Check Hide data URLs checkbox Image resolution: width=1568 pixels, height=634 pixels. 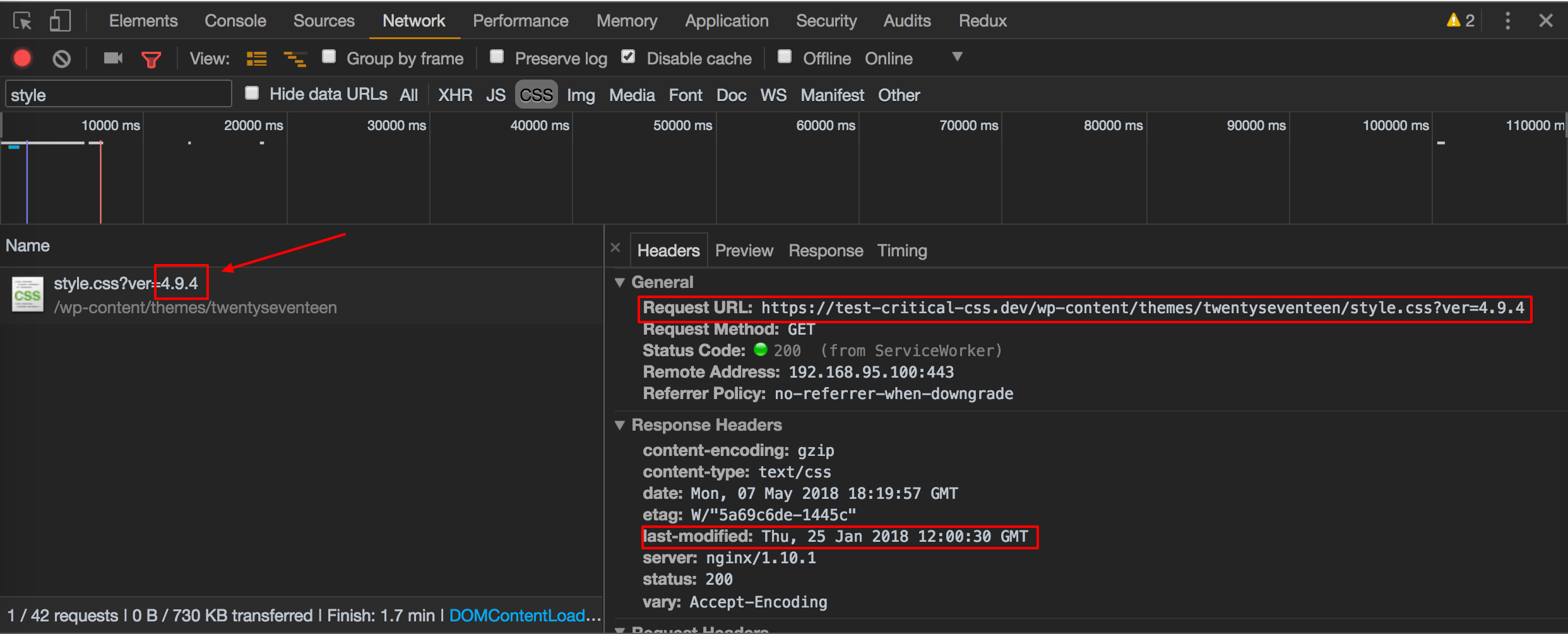click(252, 93)
